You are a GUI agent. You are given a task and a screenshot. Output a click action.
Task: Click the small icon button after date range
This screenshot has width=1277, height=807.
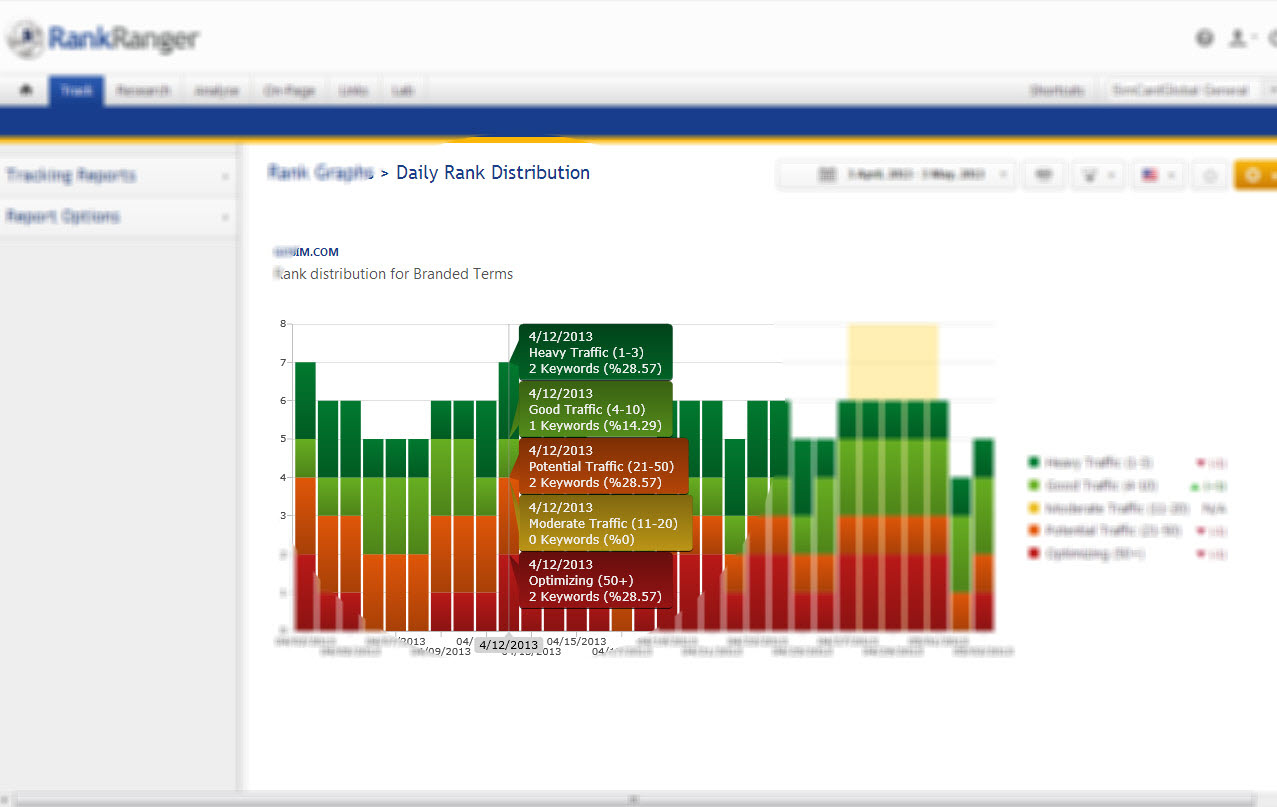(x=1044, y=175)
